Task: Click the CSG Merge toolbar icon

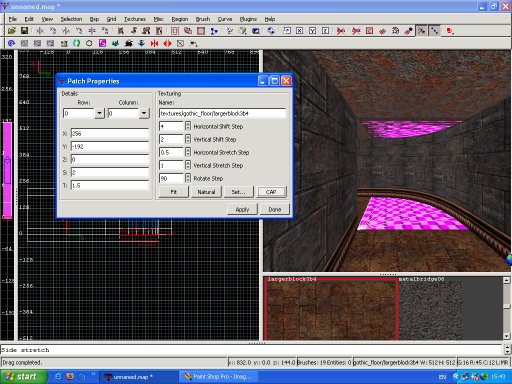Action: point(188,31)
